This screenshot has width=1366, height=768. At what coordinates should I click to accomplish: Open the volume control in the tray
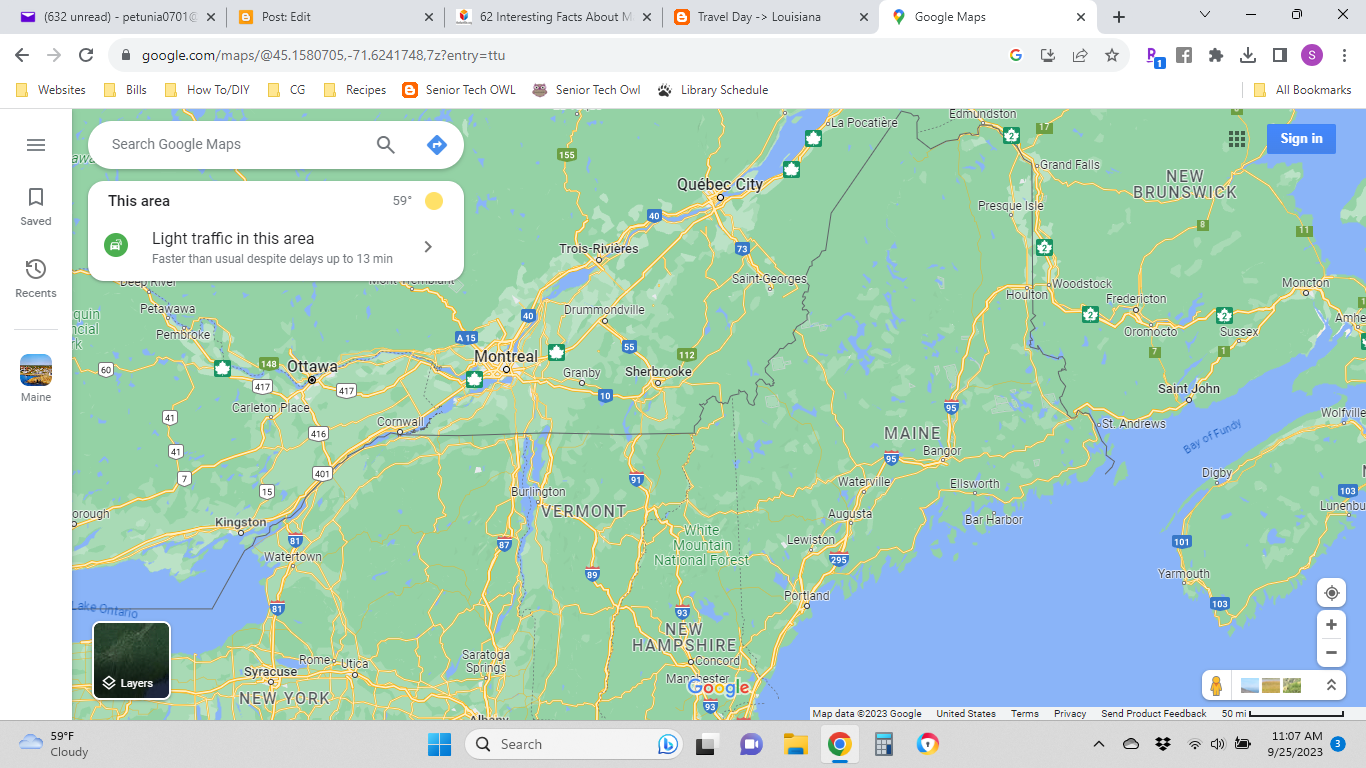(1217, 744)
